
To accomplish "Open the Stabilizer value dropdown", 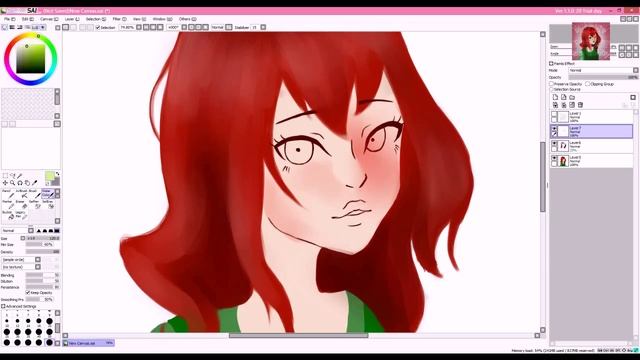I will point(263,27).
